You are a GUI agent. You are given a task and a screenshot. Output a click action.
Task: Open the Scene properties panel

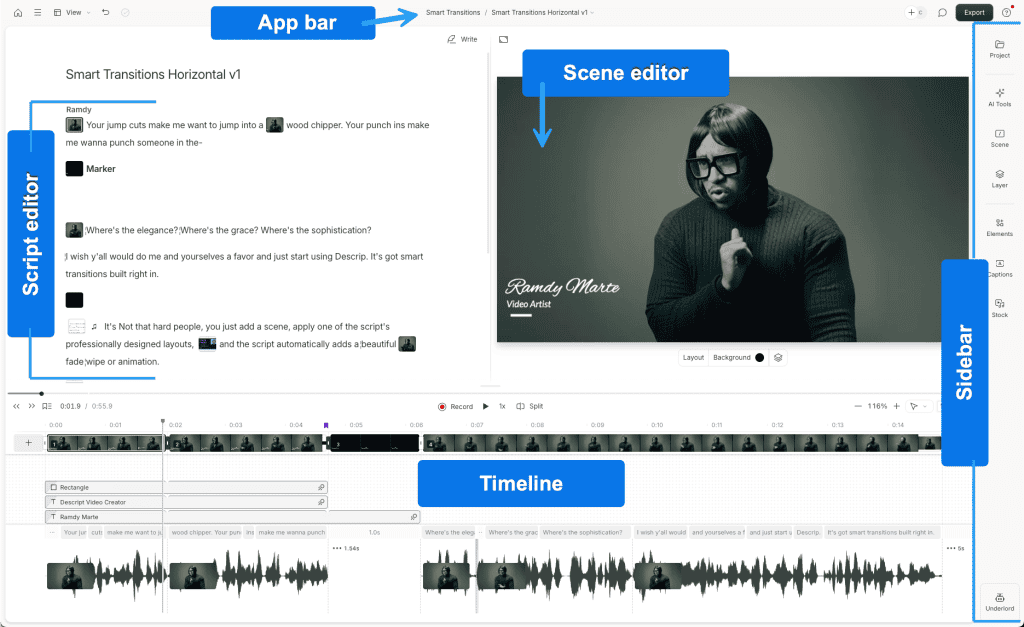(999, 138)
